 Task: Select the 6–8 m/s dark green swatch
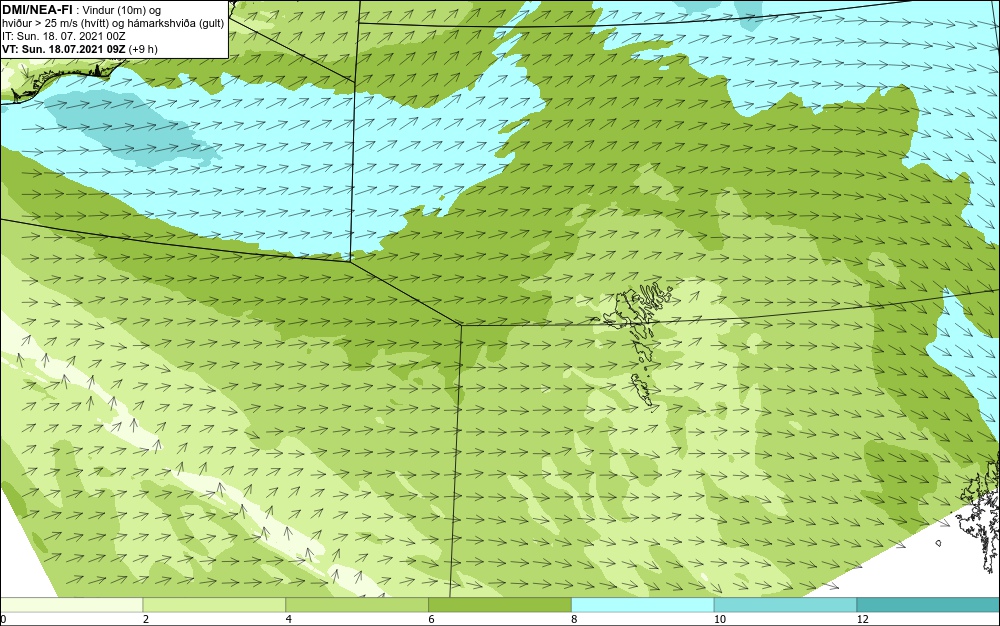click(x=500, y=605)
